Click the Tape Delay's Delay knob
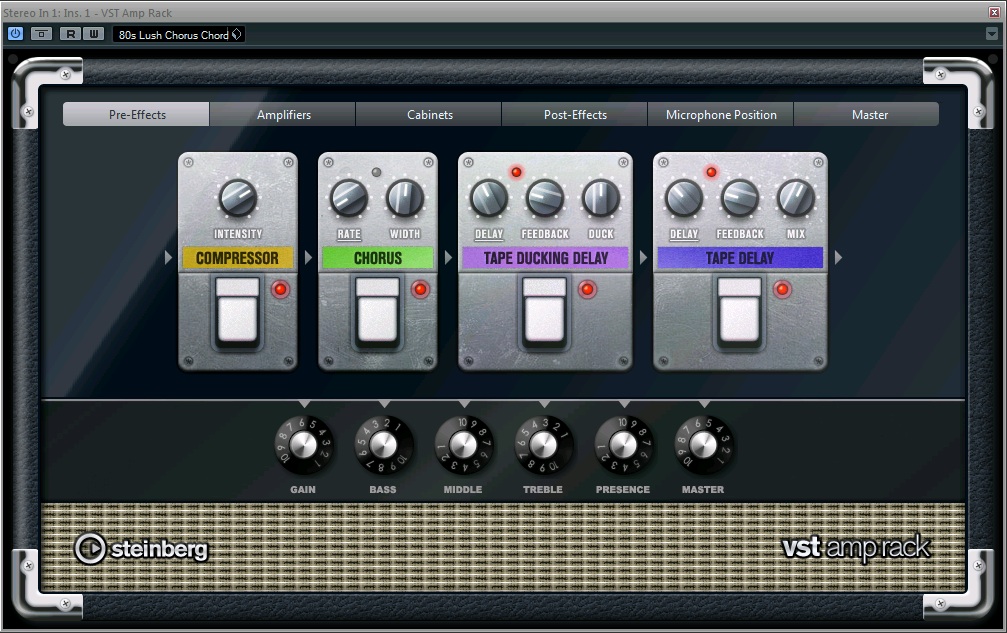This screenshot has height=633, width=1007. click(684, 198)
